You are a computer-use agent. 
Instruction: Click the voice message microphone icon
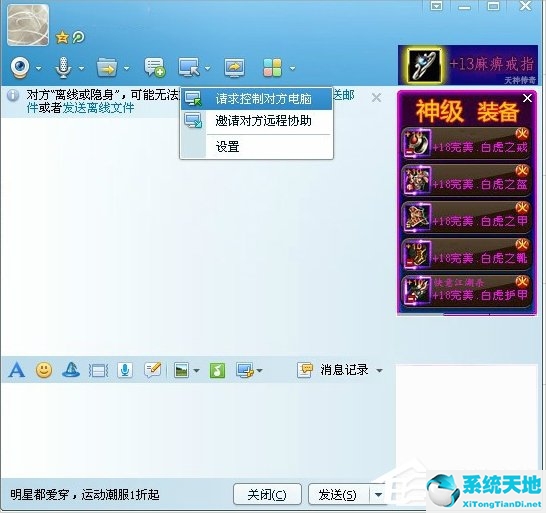(125, 370)
